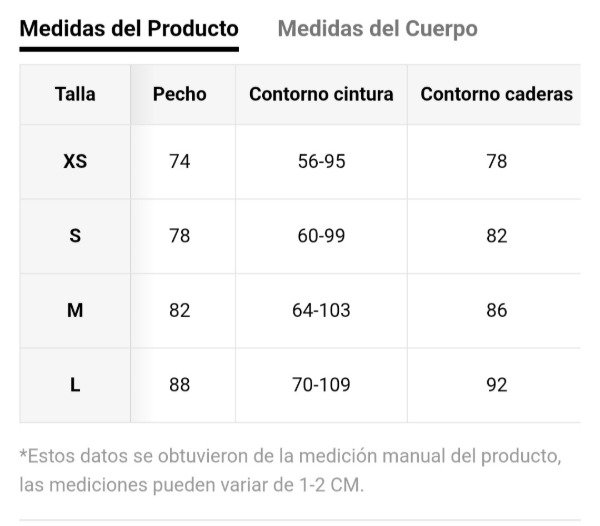Click the Pecho column header
The height and width of the screenshot is (526, 600).
(x=180, y=94)
